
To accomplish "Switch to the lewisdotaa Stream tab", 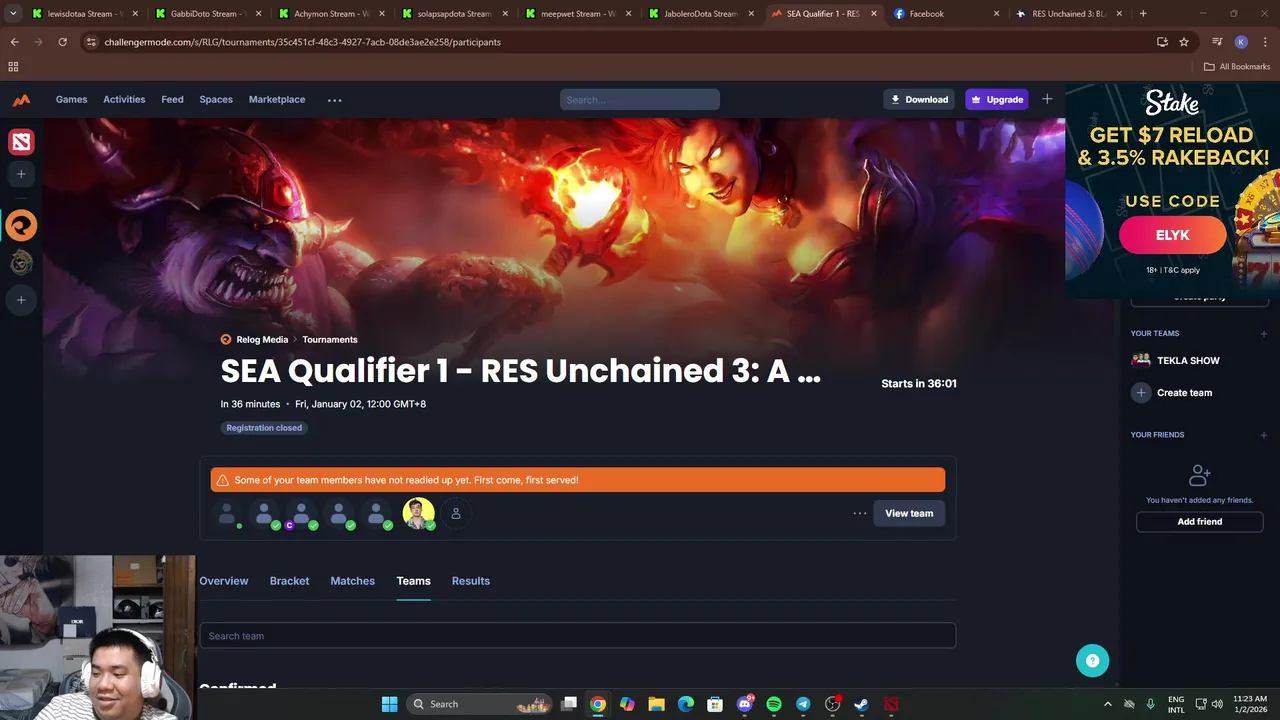I will click(x=86, y=14).
